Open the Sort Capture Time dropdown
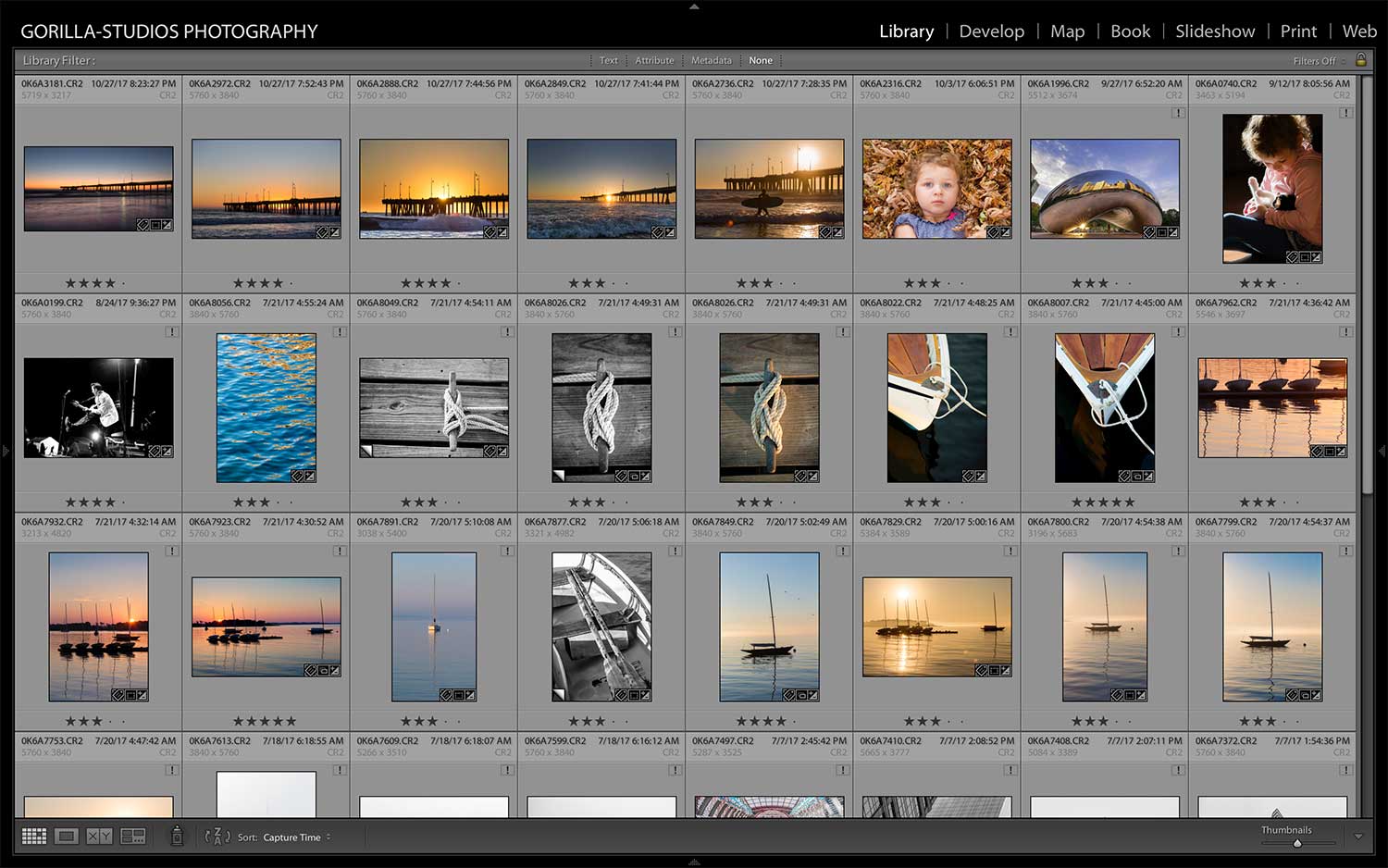1388x868 pixels. (296, 837)
